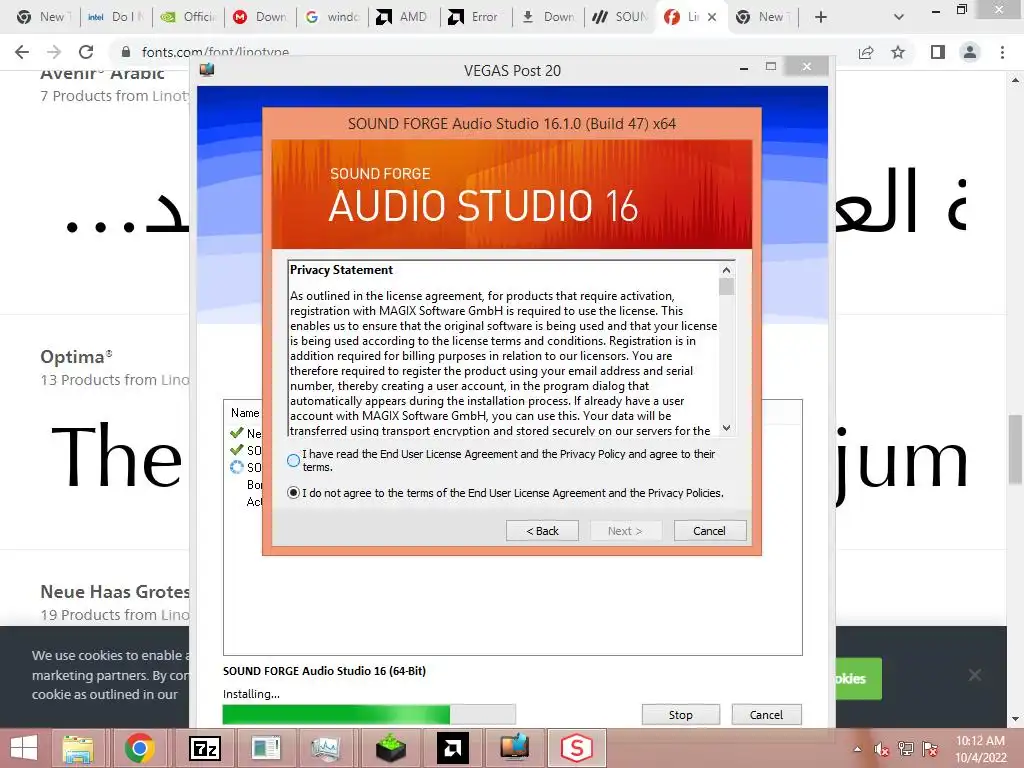
Task: Open the AMD app on the taskbar
Action: point(453,748)
